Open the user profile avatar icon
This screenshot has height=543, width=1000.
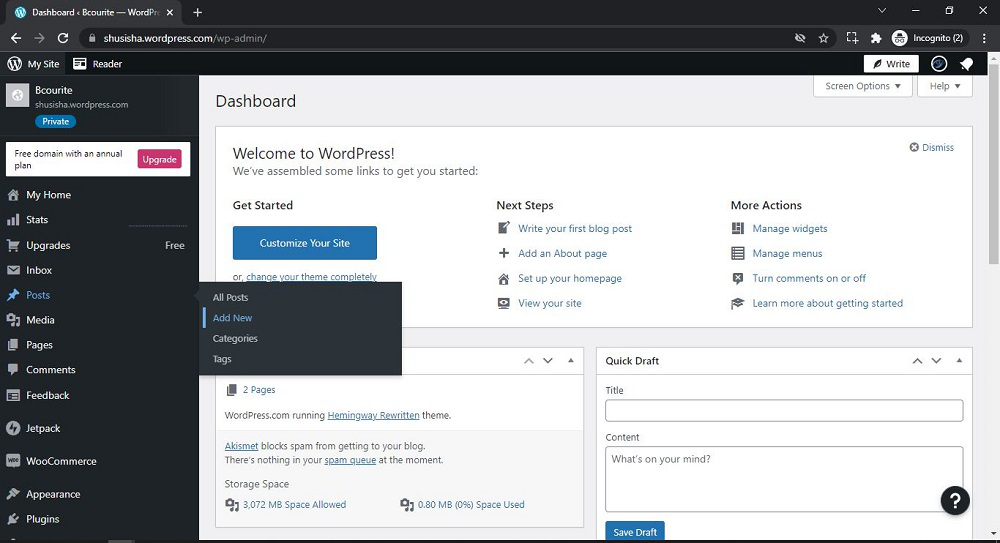(x=939, y=64)
